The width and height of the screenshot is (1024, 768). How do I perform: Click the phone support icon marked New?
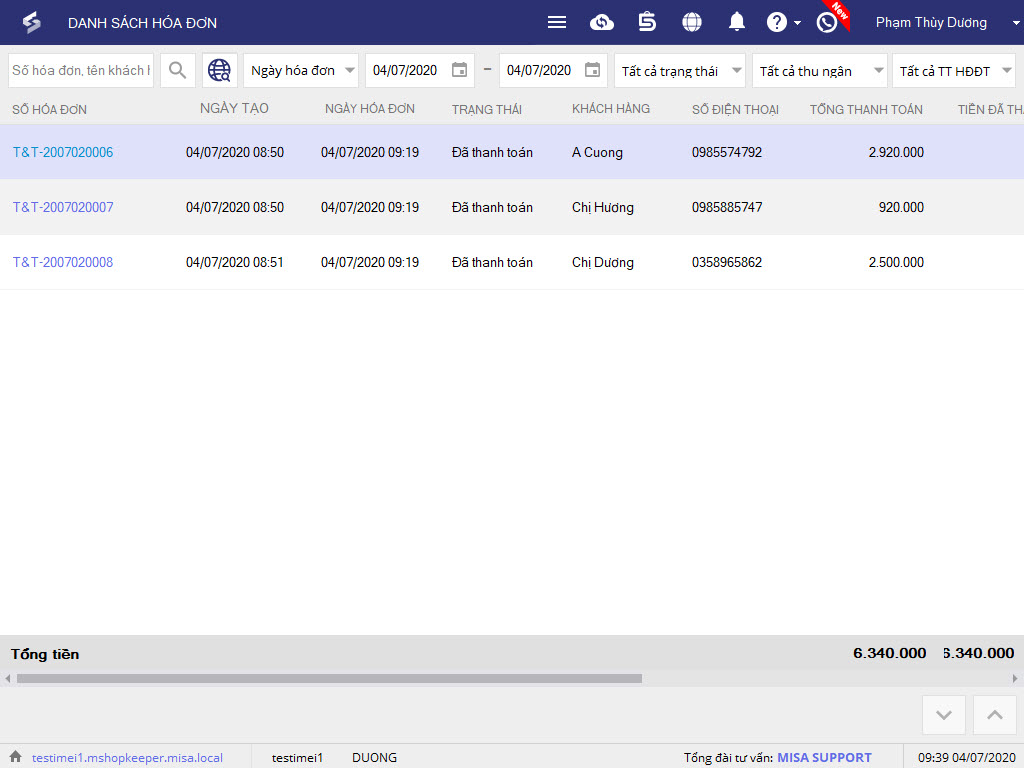(827, 22)
